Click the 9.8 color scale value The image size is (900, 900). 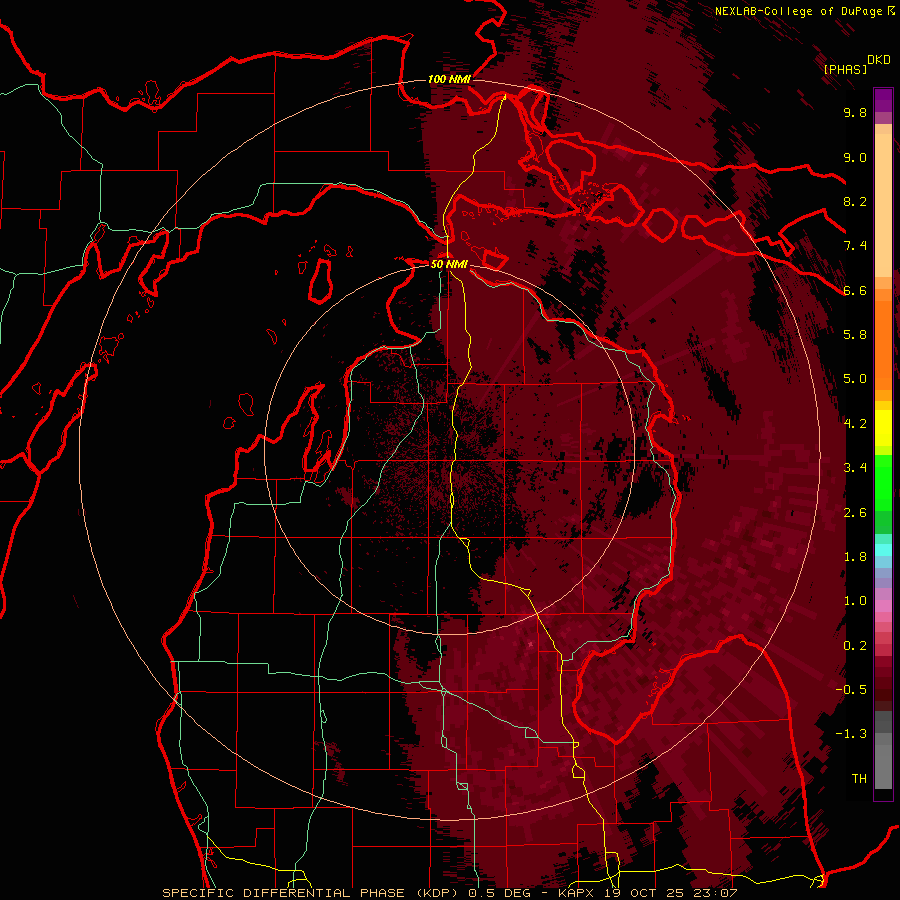click(x=855, y=112)
